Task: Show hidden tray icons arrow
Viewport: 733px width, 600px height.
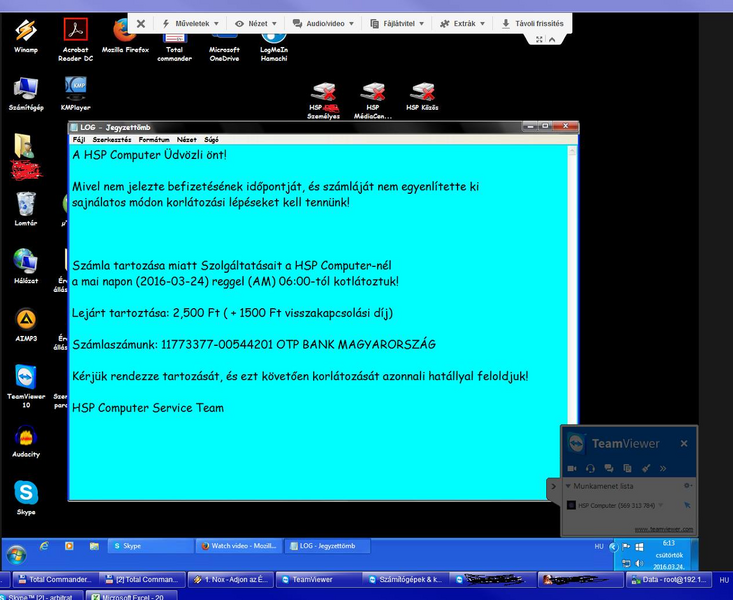Action: pos(613,547)
